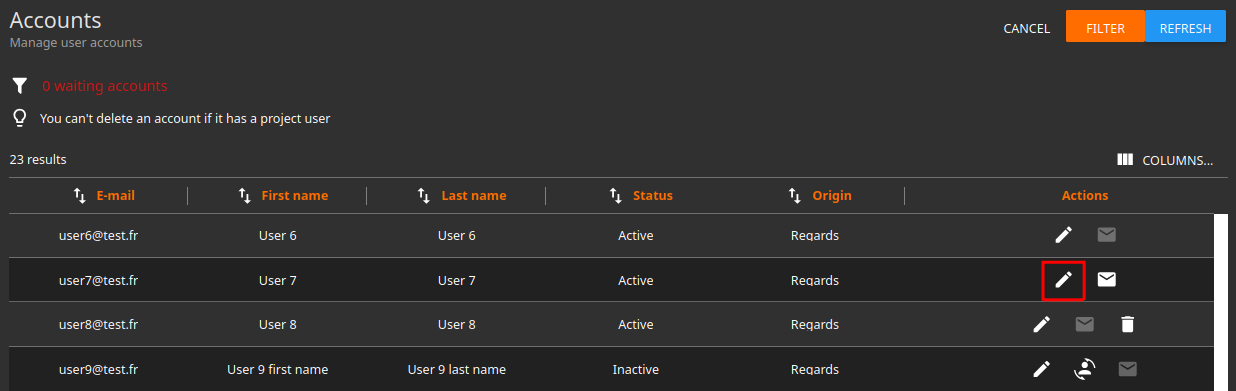The width and height of the screenshot is (1236, 391).
Task: Delete the user8@test.fr account
Action: (x=1127, y=324)
